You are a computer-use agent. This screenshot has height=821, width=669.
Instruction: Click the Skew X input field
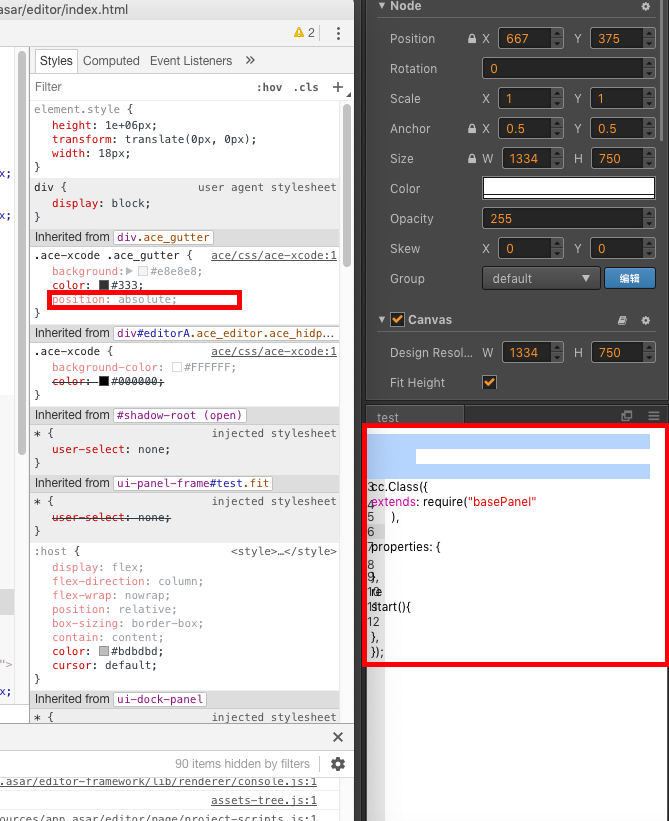point(525,248)
